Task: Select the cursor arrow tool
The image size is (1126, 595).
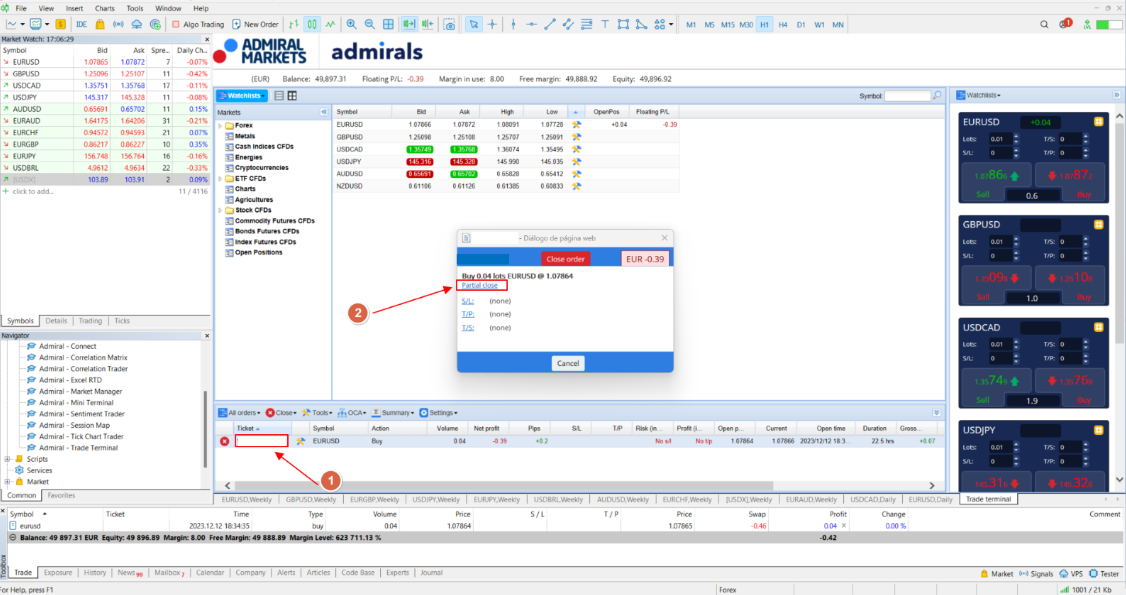Action: point(473,24)
